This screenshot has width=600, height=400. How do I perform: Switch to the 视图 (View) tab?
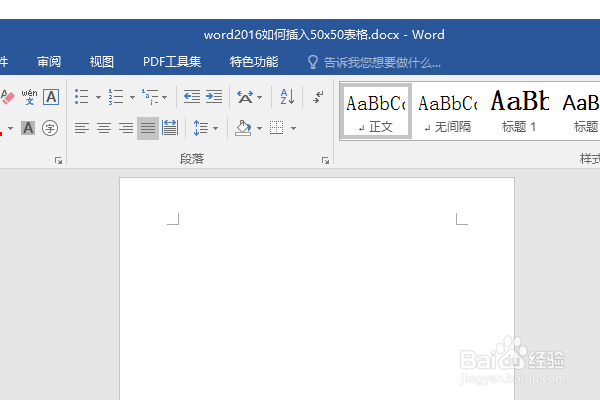[x=101, y=62]
